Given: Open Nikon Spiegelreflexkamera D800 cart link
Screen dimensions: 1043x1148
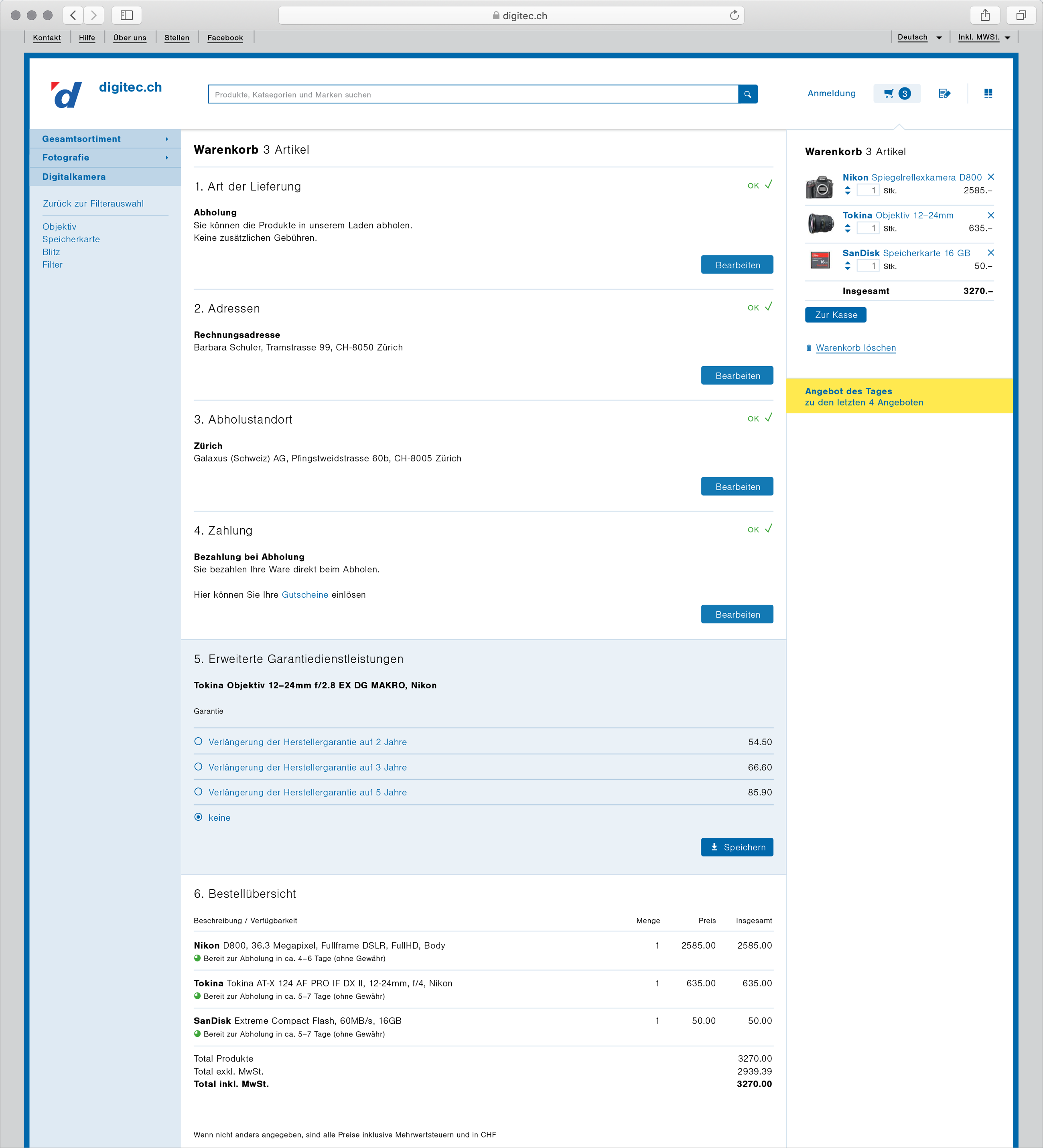Looking at the screenshot, I should point(912,178).
